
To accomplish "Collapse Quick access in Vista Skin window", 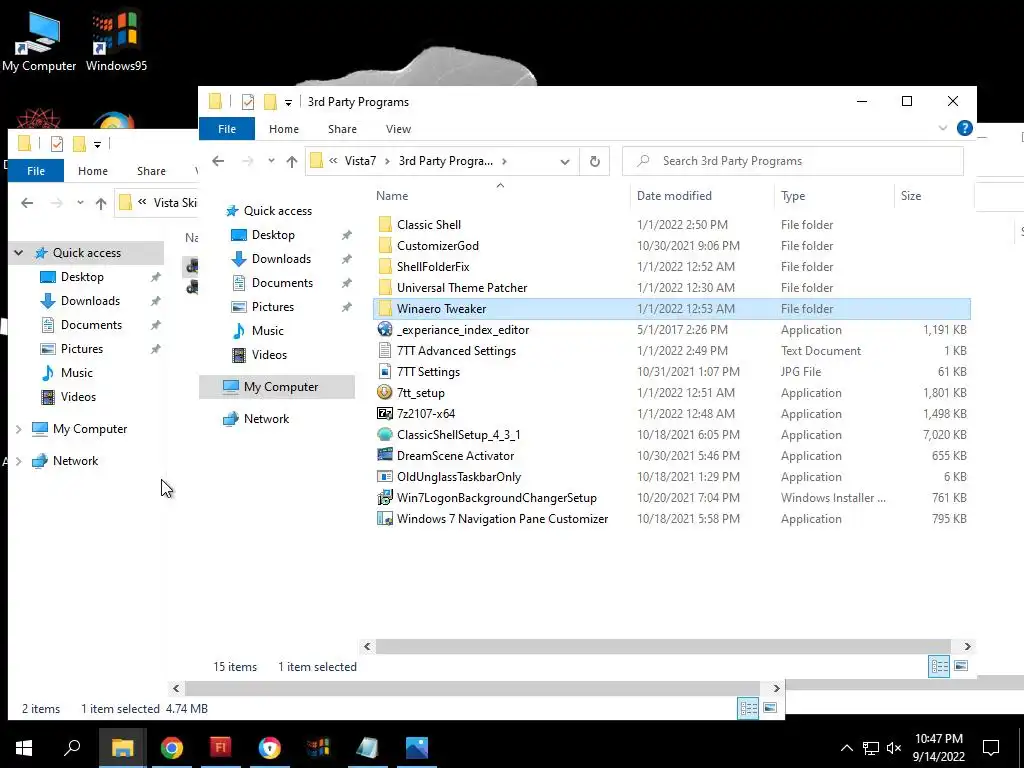I will (19, 253).
